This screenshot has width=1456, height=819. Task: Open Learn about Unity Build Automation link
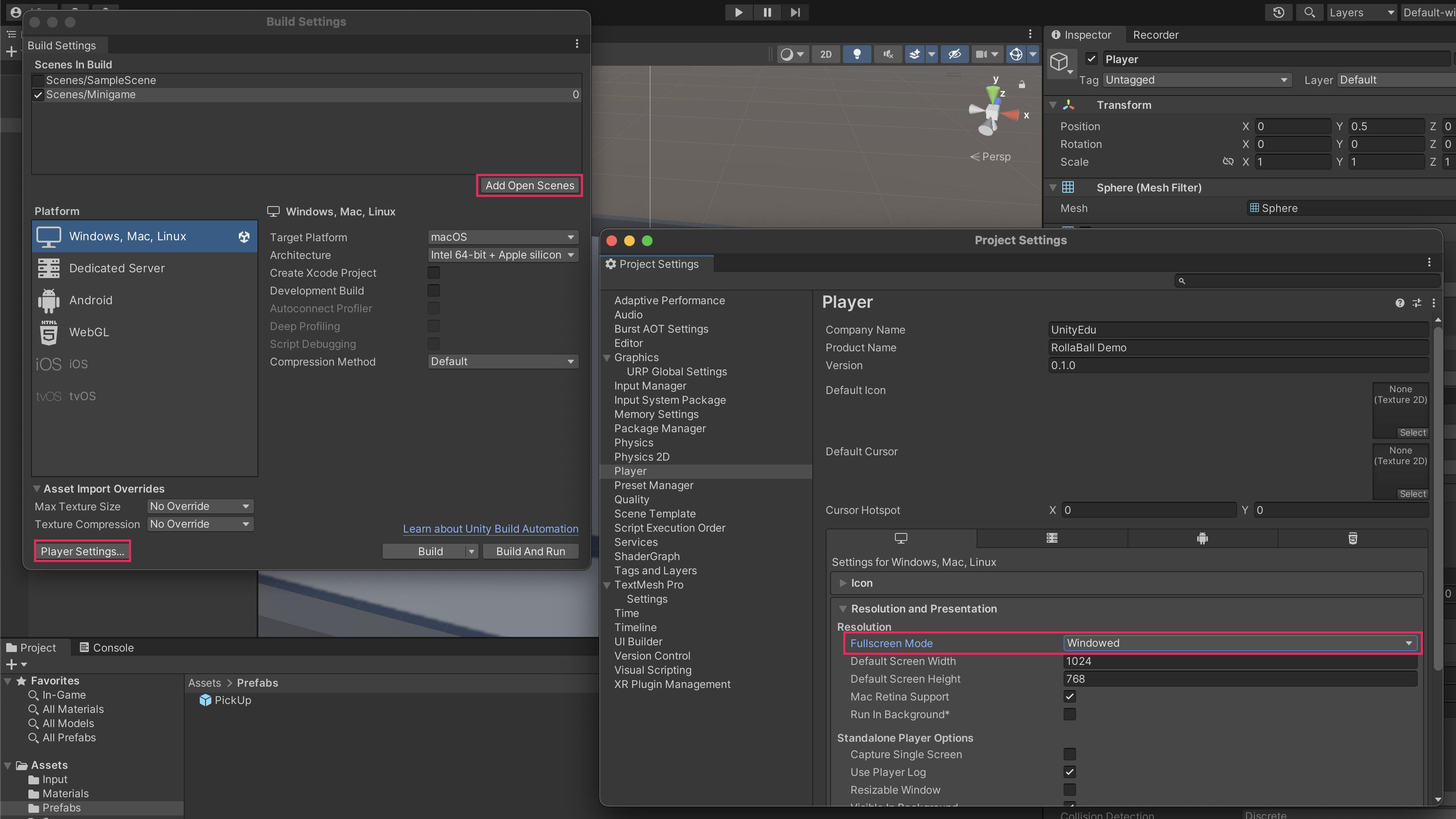click(x=490, y=529)
